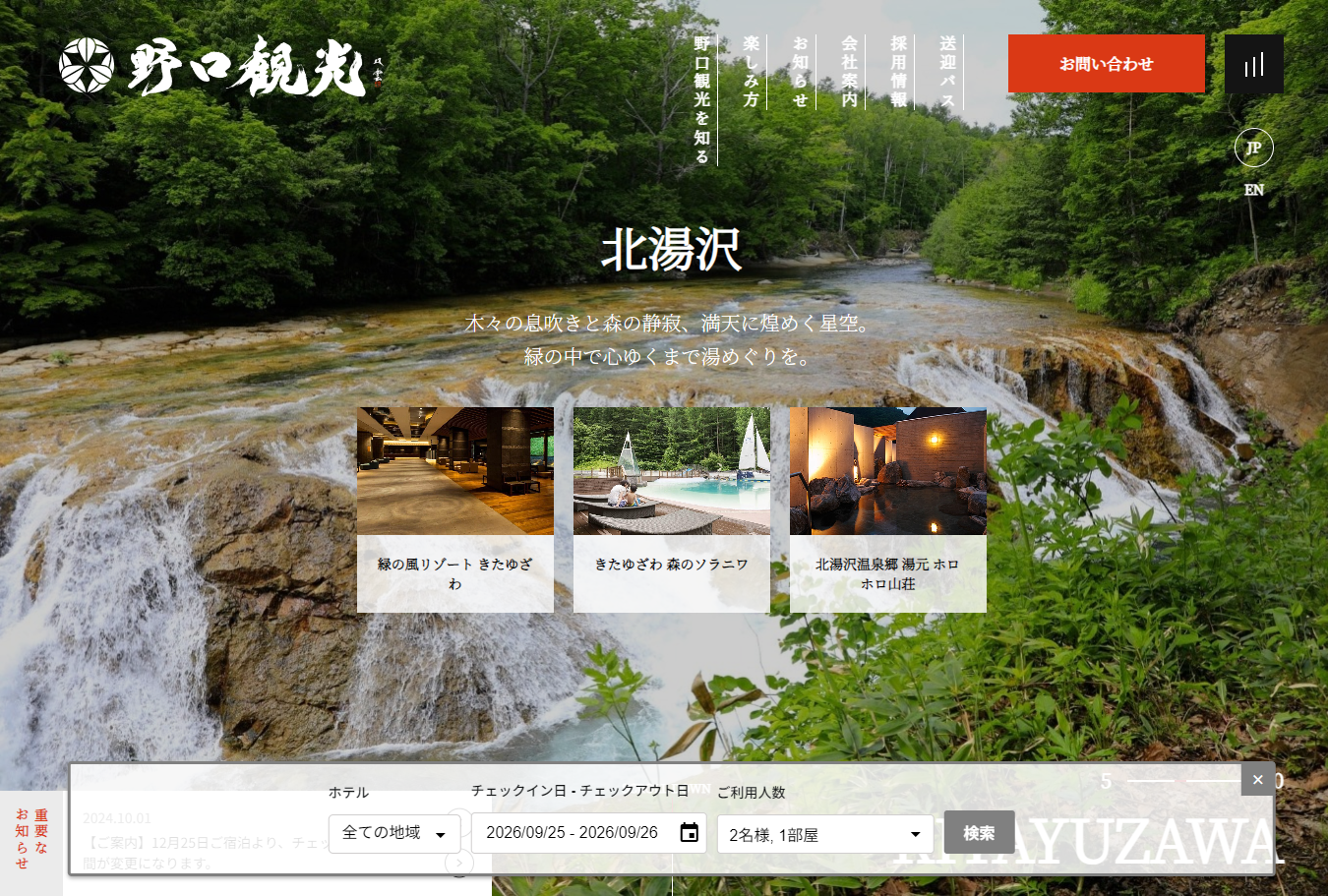Open the 会社案内 menu item
The width and height of the screenshot is (1328, 896).
[x=849, y=72]
